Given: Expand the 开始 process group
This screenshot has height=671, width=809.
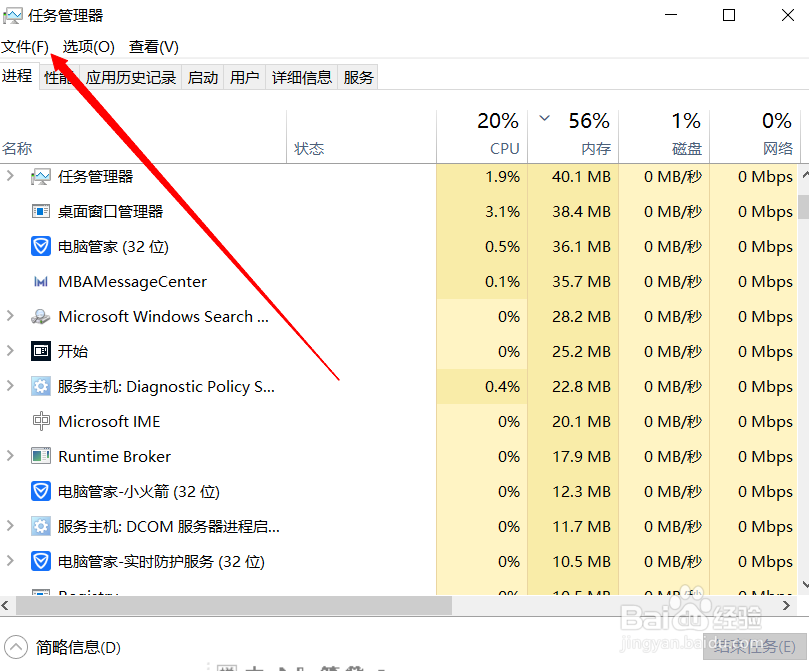Looking at the screenshot, I should pos(10,351).
